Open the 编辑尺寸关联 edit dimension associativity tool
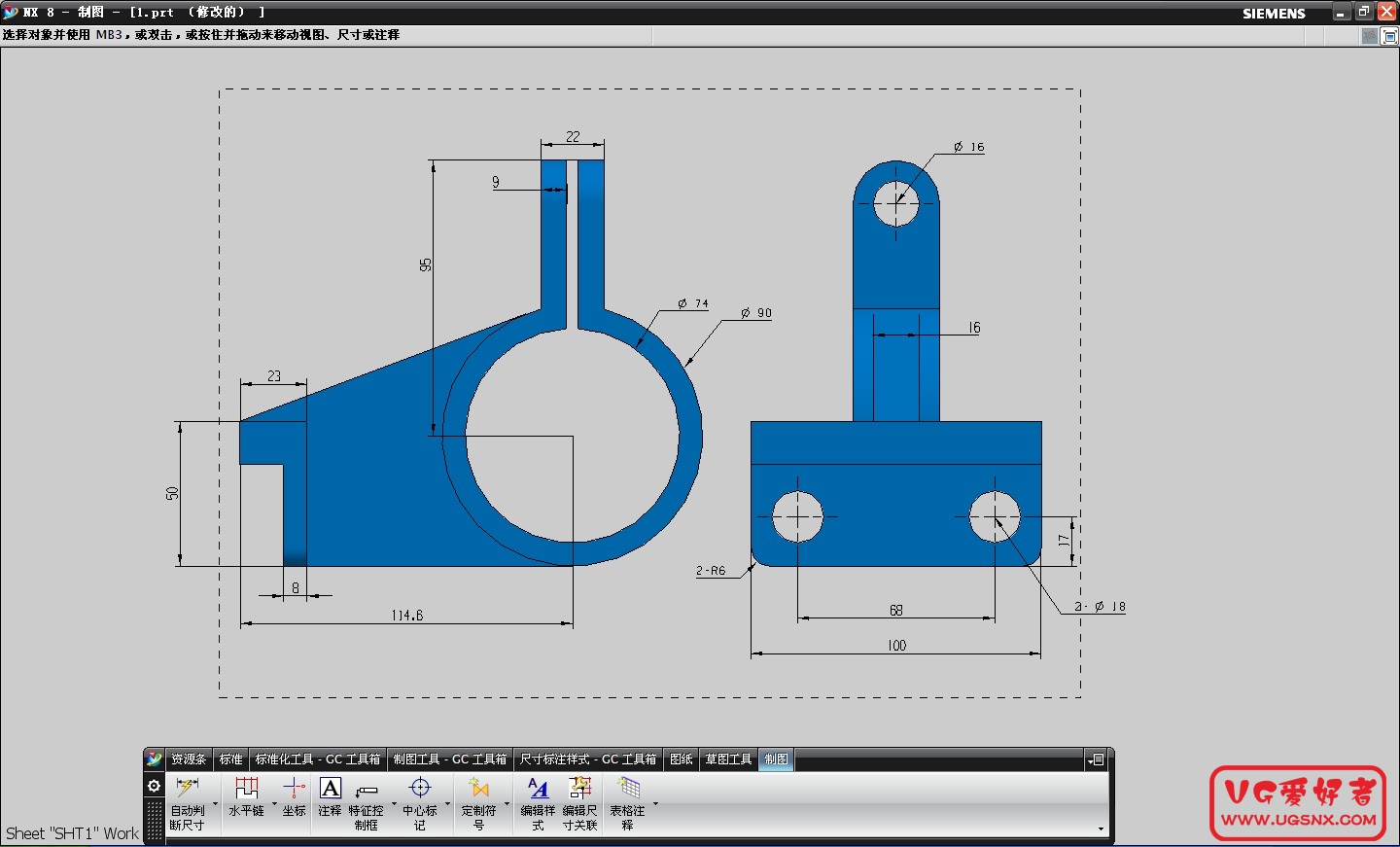This screenshot has height=847, width=1400. pyautogui.click(x=579, y=803)
